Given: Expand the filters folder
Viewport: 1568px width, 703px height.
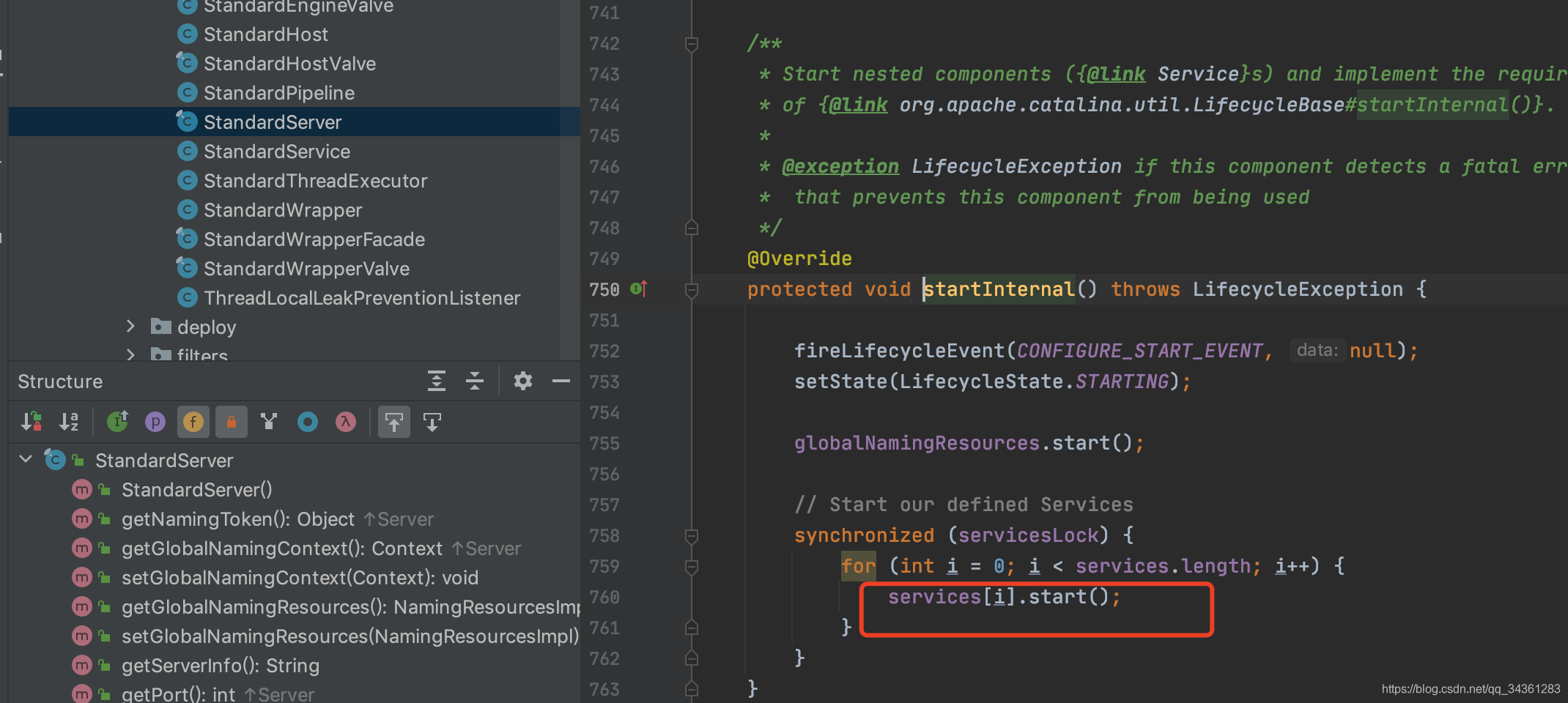Looking at the screenshot, I should tap(130, 354).
